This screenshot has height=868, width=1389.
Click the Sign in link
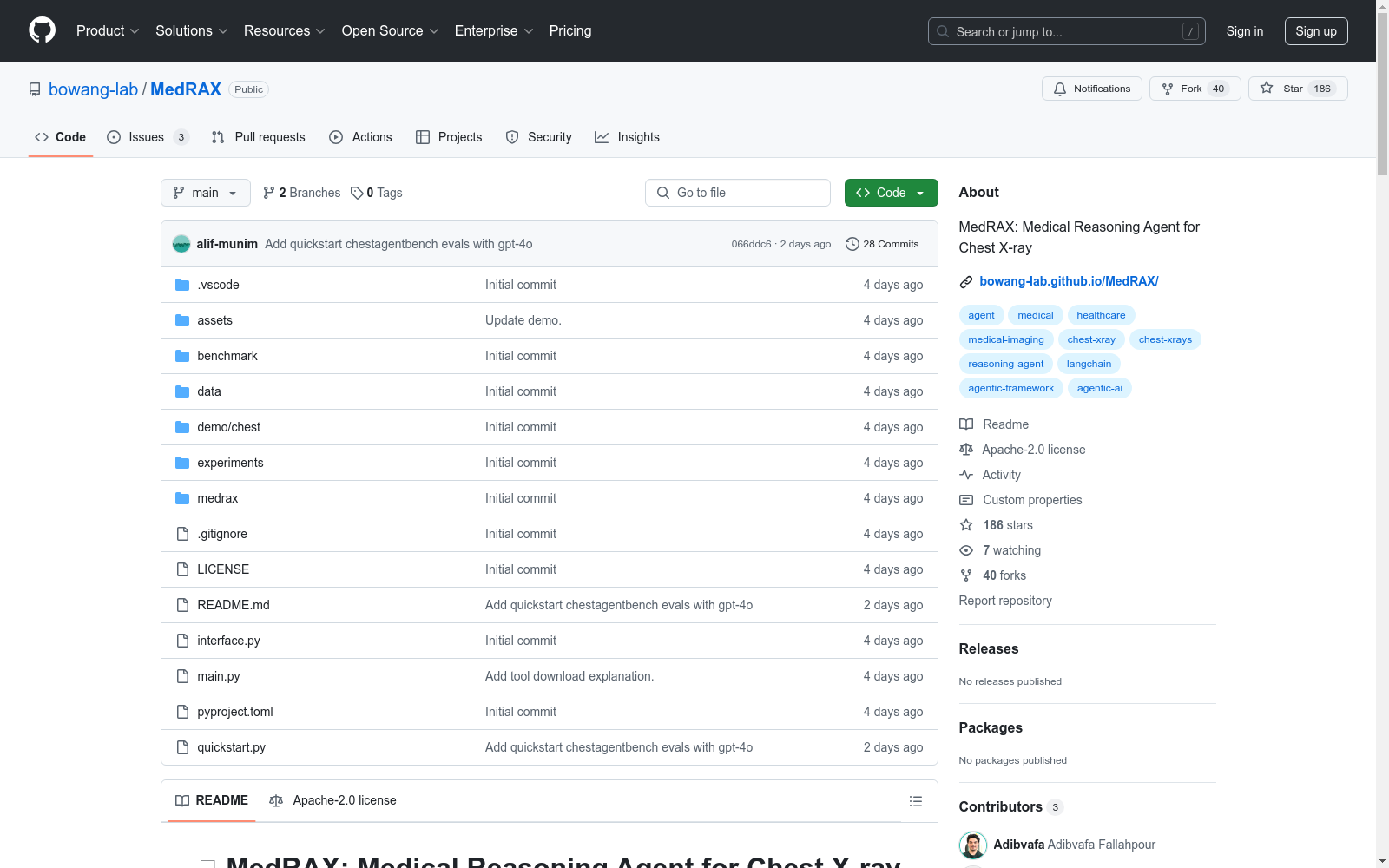tap(1245, 31)
